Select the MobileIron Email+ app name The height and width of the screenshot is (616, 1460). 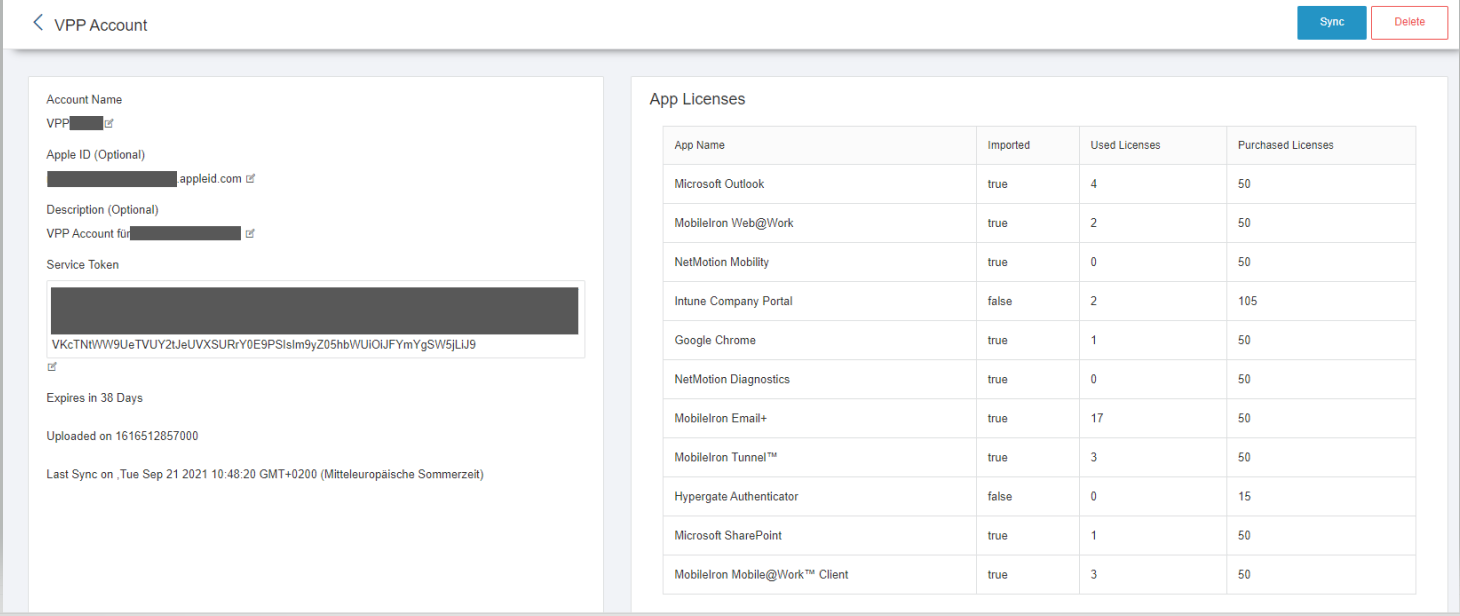tap(721, 418)
